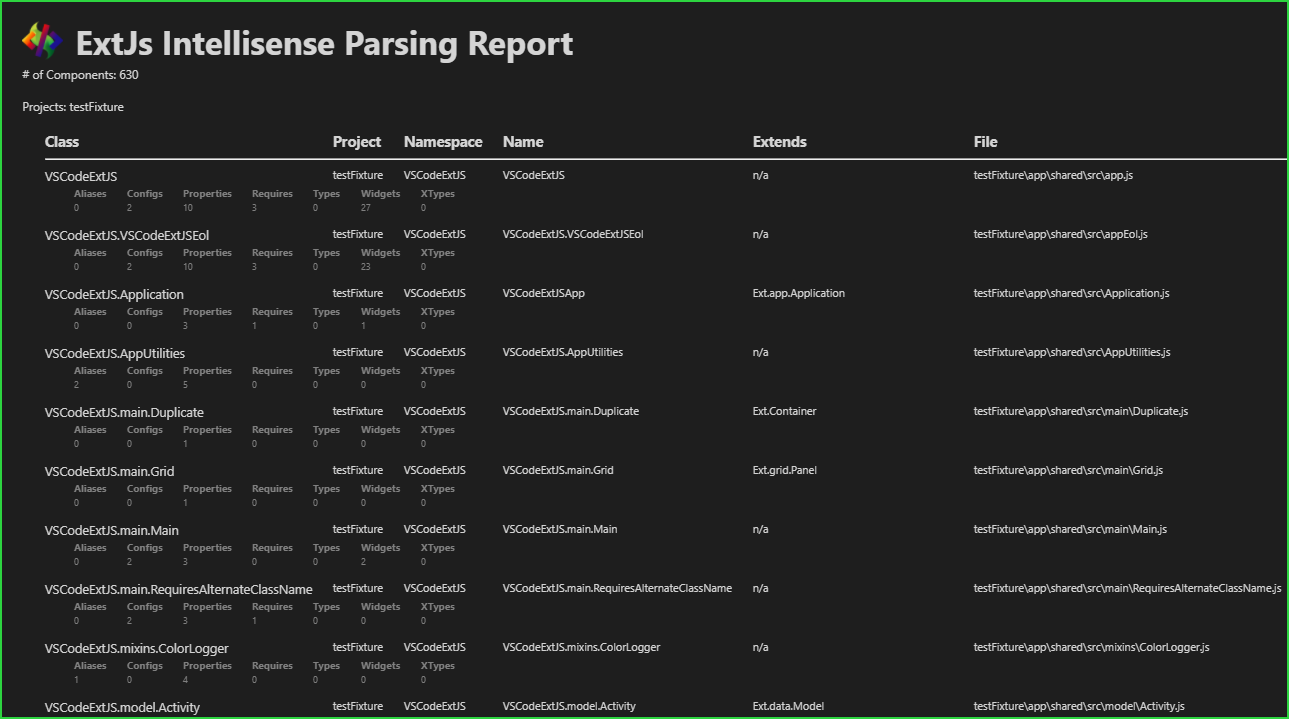The image size is (1289, 719).
Task: Click Configs label under VSCodeExtJS.main.Main
Action: click(145, 548)
